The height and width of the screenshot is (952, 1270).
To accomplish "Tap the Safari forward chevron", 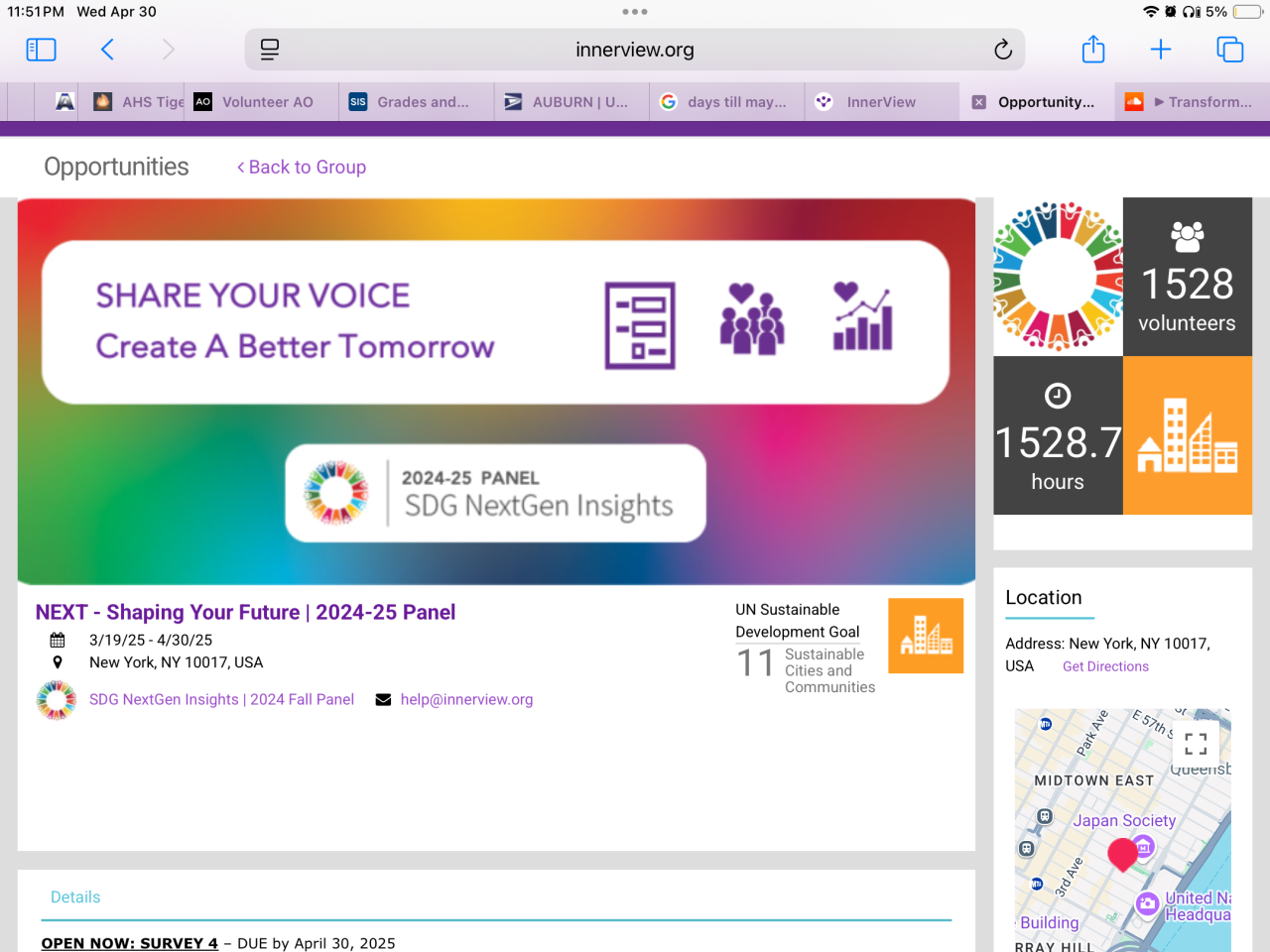I will pyautogui.click(x=168, y=50).
